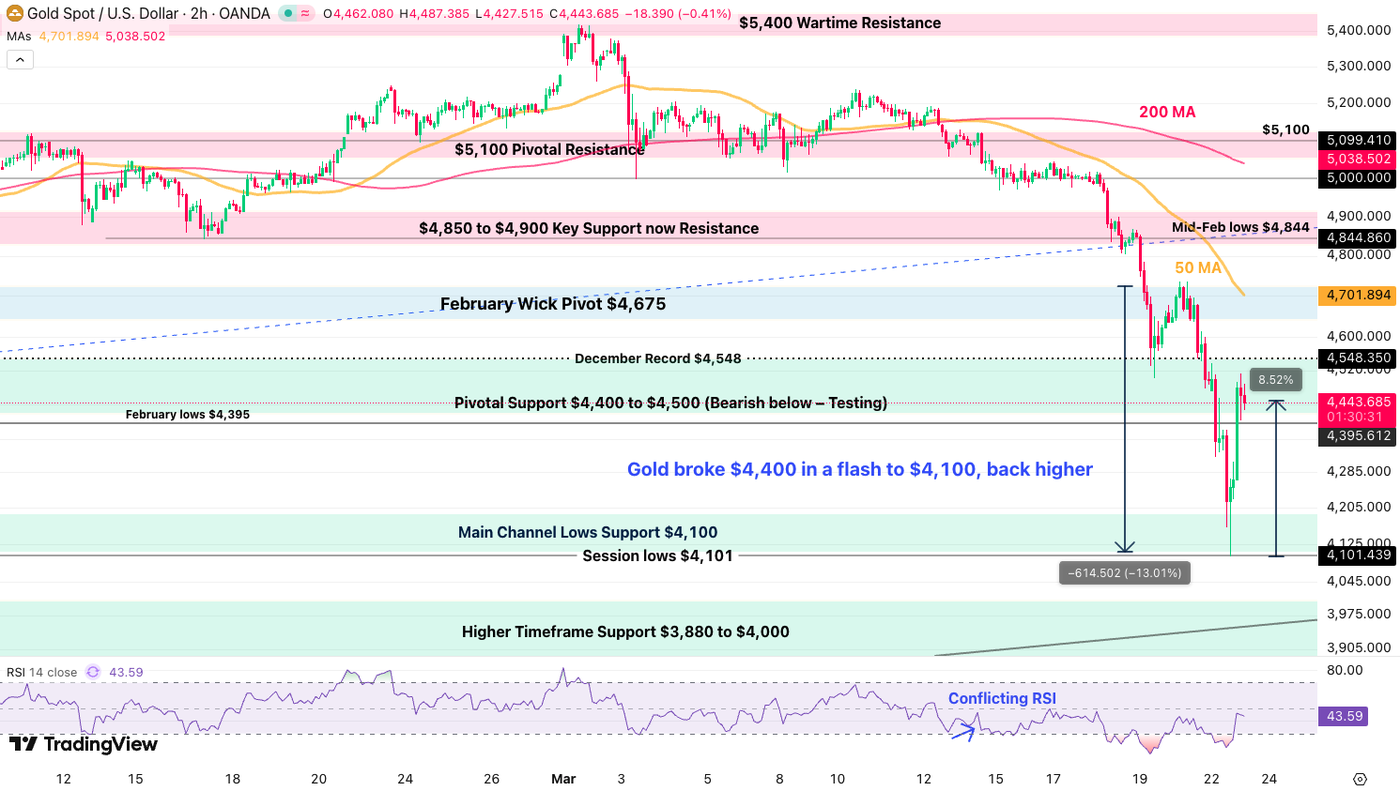Click the −614.502 (−13.01%) measurement label
The image size is (1400, 791).
(x=1124, y=572)
